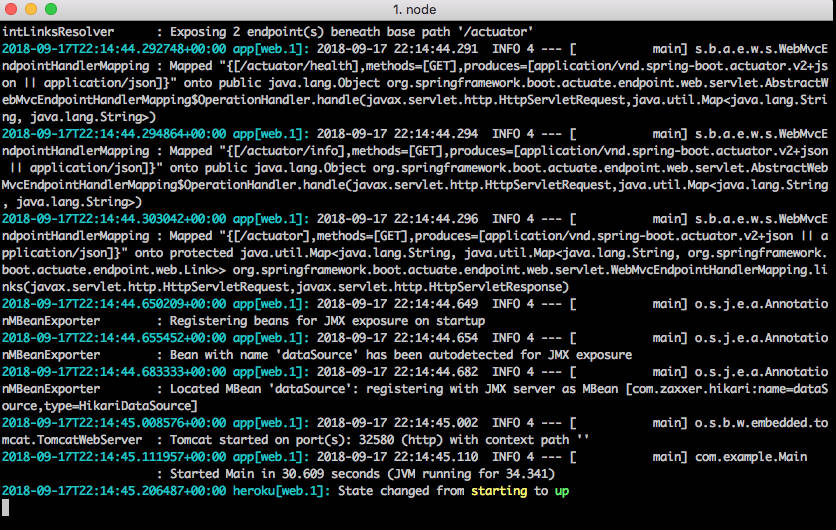Screen dimensions: 836x530
Task: Click the terminal cursor block at the prompt
Action: click(x=5, y=508)
